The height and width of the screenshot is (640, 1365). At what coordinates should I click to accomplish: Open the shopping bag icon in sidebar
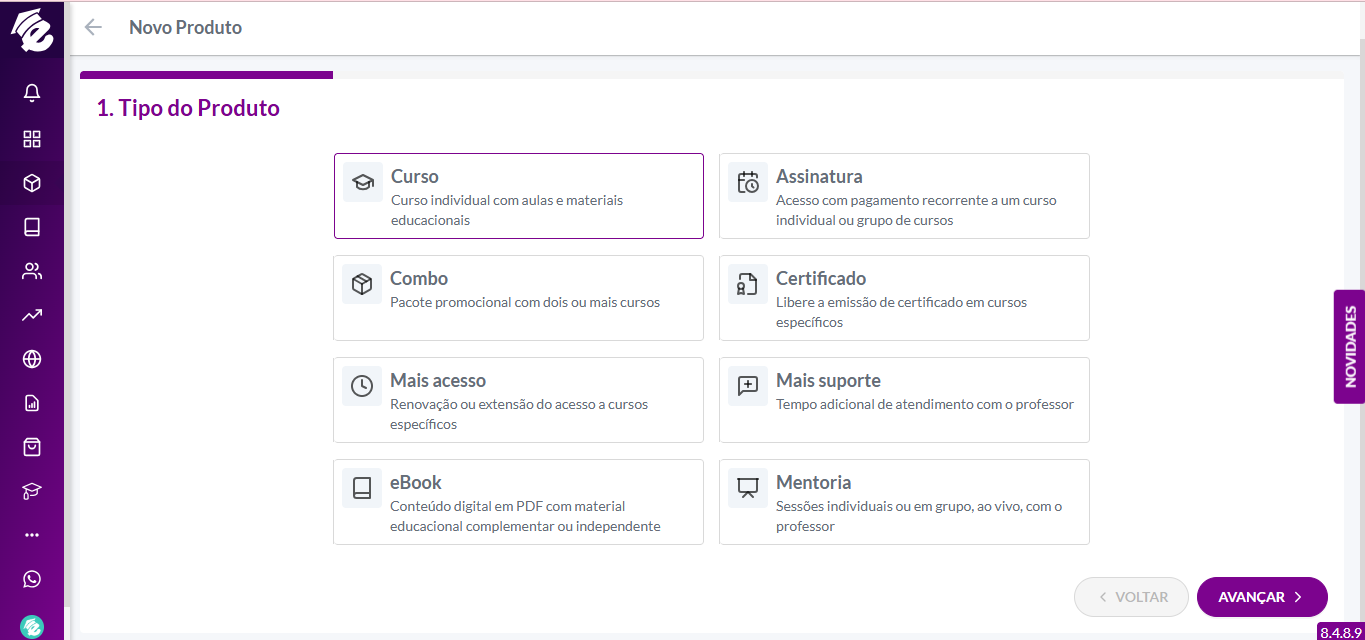32,447
